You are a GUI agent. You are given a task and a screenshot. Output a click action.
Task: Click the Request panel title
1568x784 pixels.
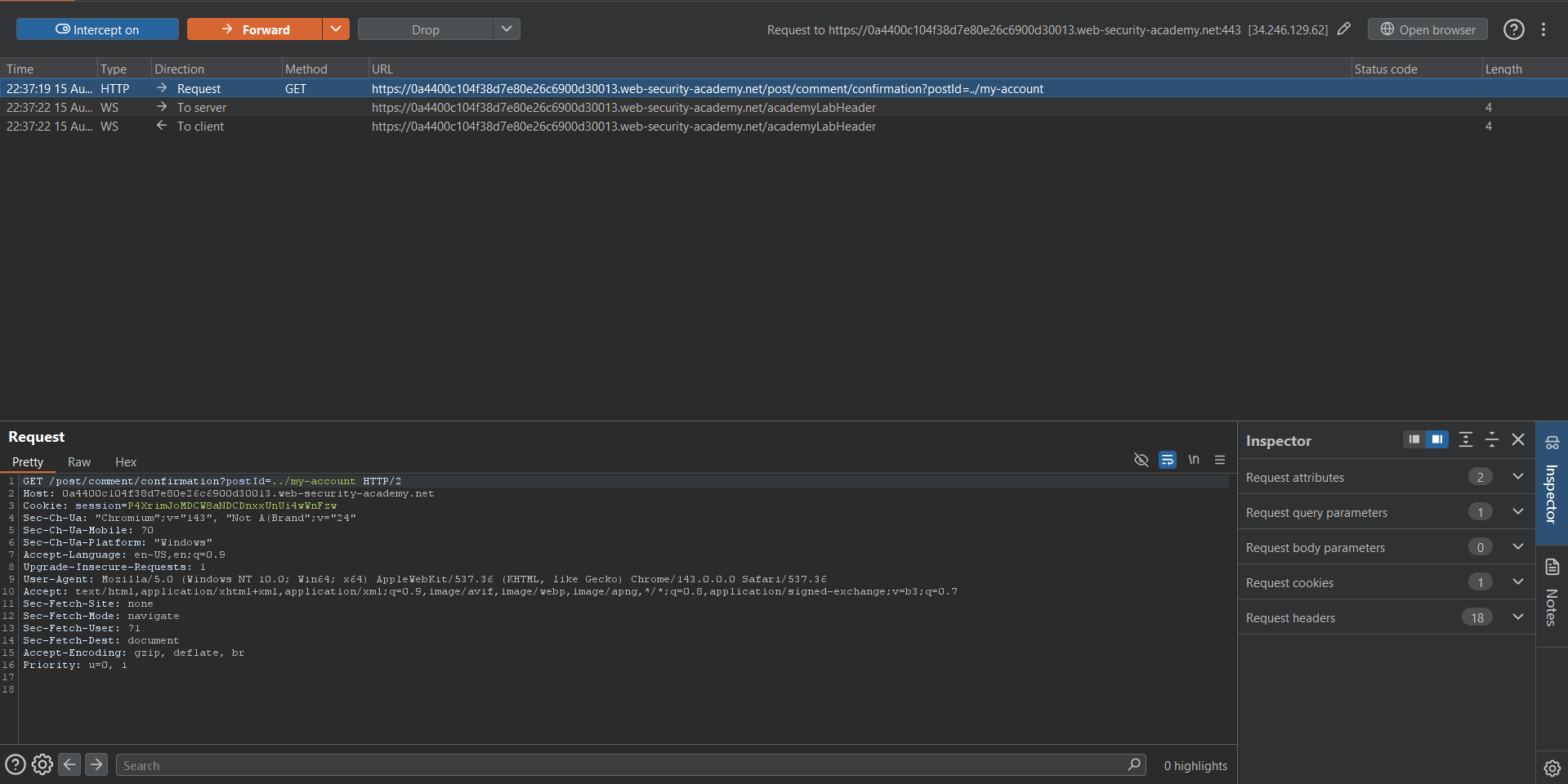37,437
